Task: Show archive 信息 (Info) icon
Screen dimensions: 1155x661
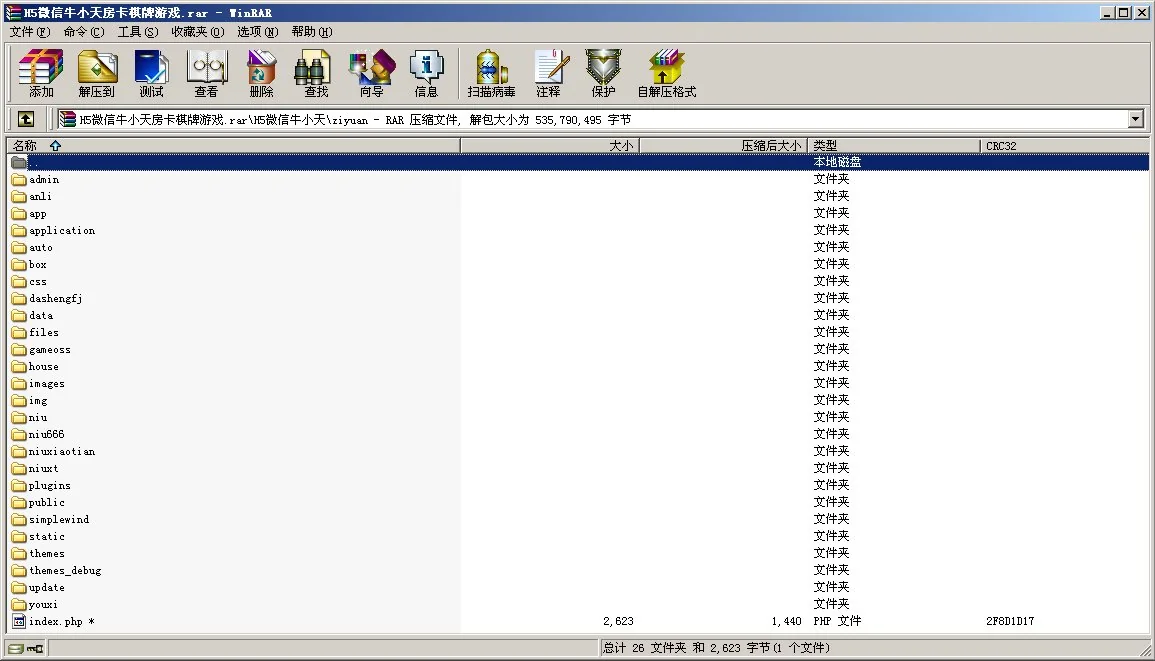Action: click(x=426, y=74)
